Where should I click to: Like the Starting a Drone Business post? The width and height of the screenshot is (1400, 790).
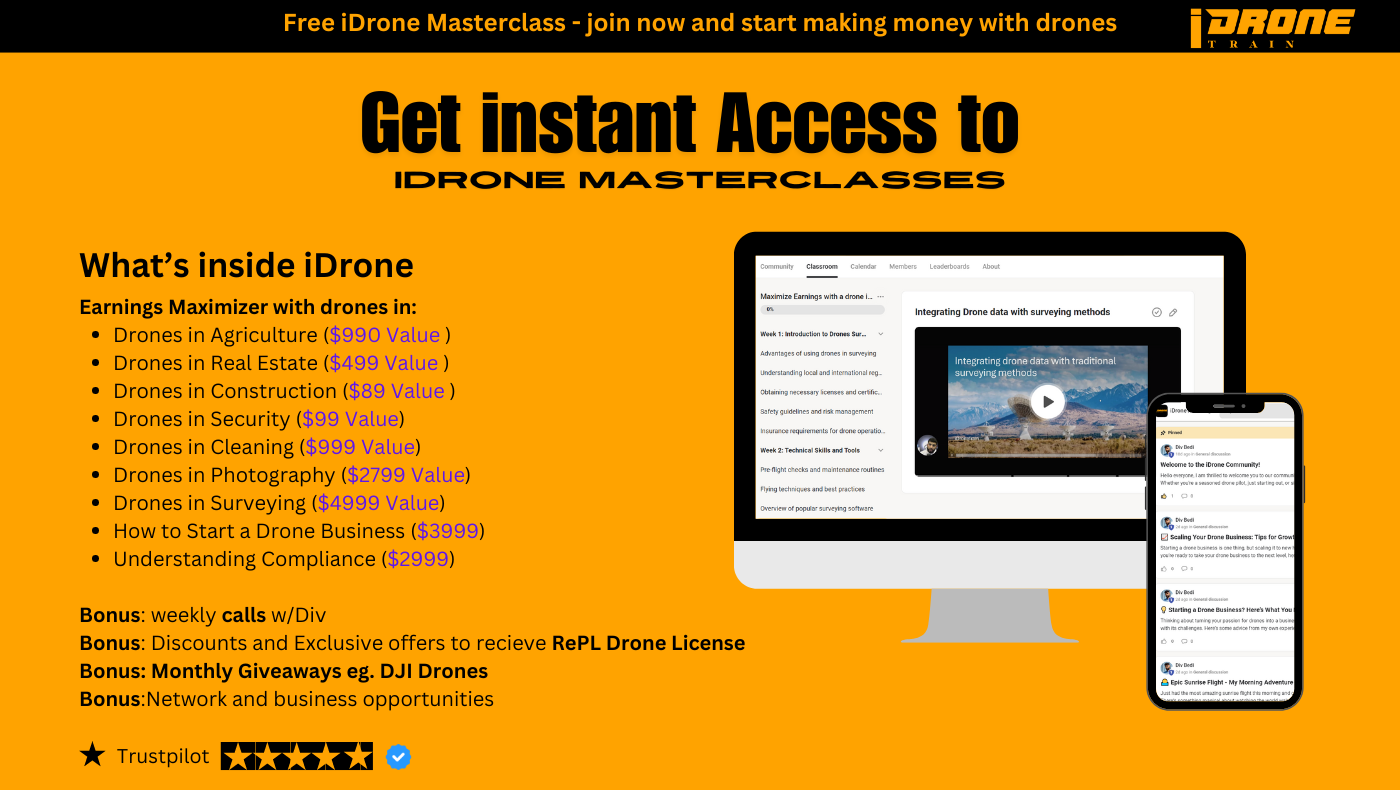pyautogui.click(x=1164, y=641)
